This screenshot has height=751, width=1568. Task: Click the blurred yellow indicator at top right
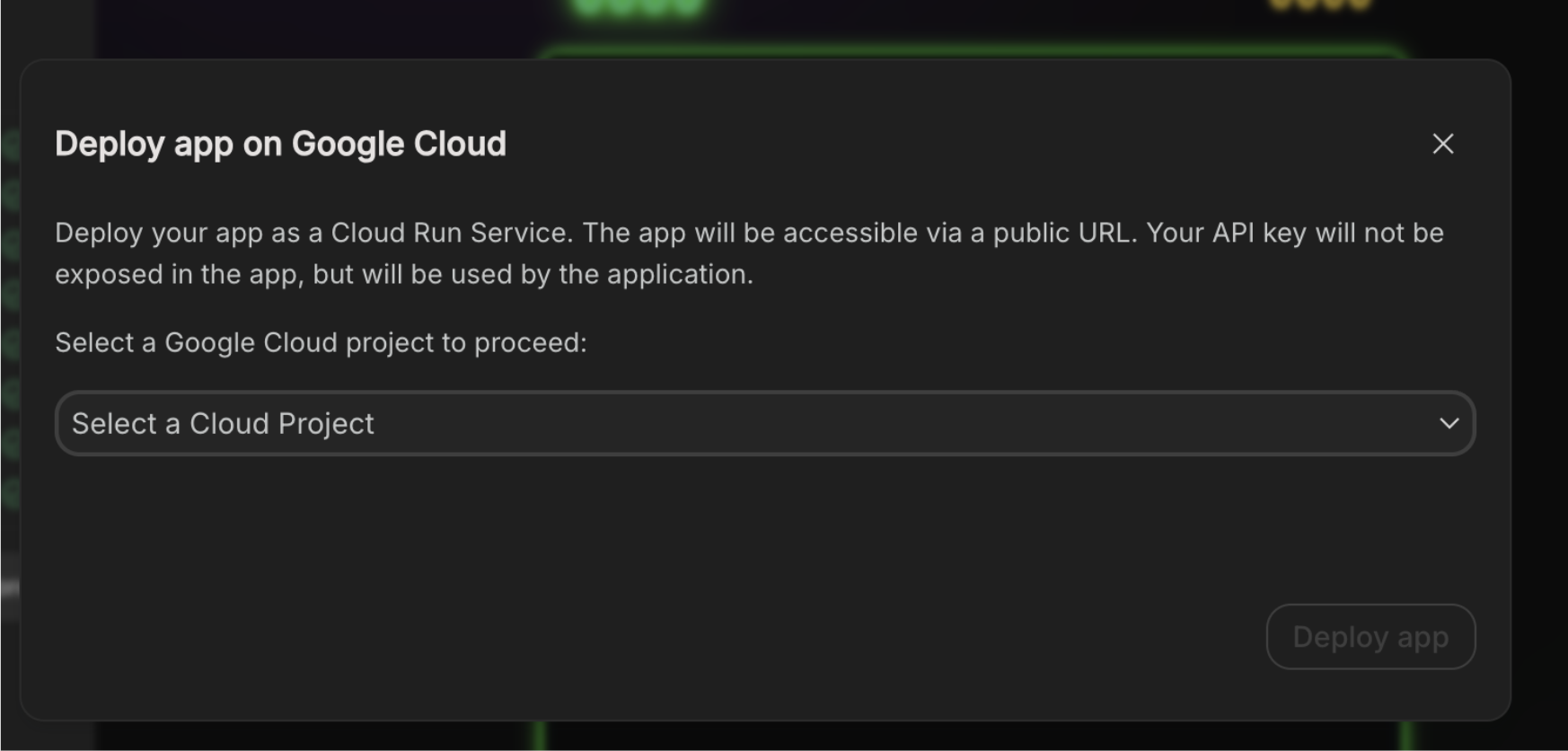(x=1320, y=5)
